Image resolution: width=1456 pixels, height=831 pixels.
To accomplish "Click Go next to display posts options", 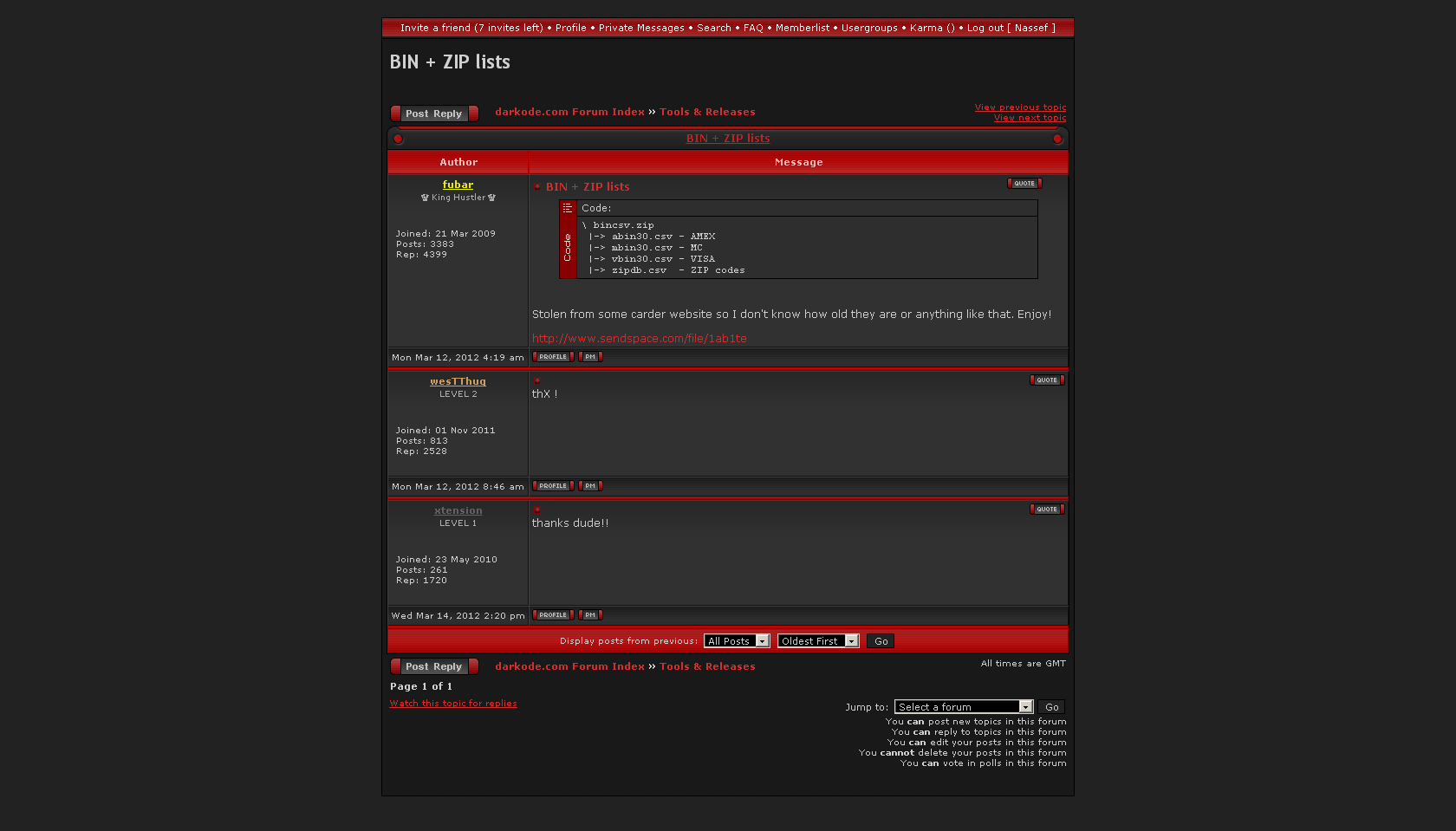I will [881, 641].
